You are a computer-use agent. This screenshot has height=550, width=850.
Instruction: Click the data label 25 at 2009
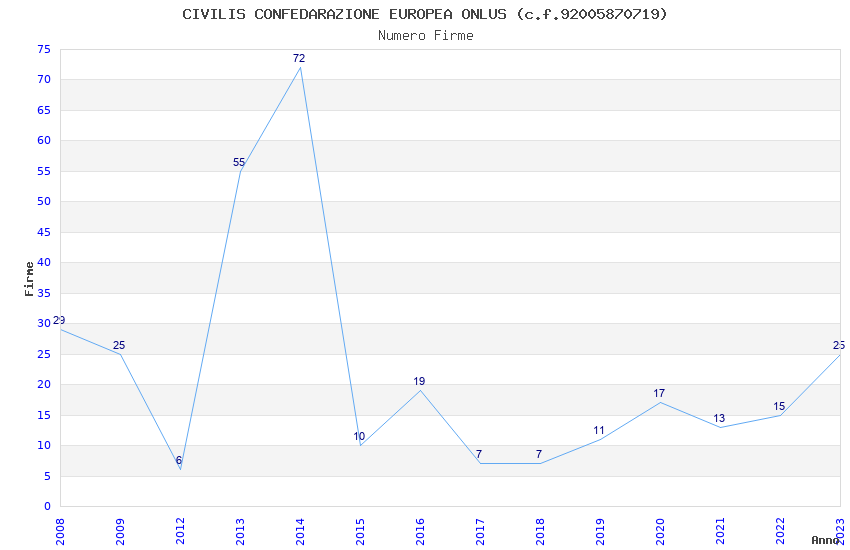(x=119, y=346)
